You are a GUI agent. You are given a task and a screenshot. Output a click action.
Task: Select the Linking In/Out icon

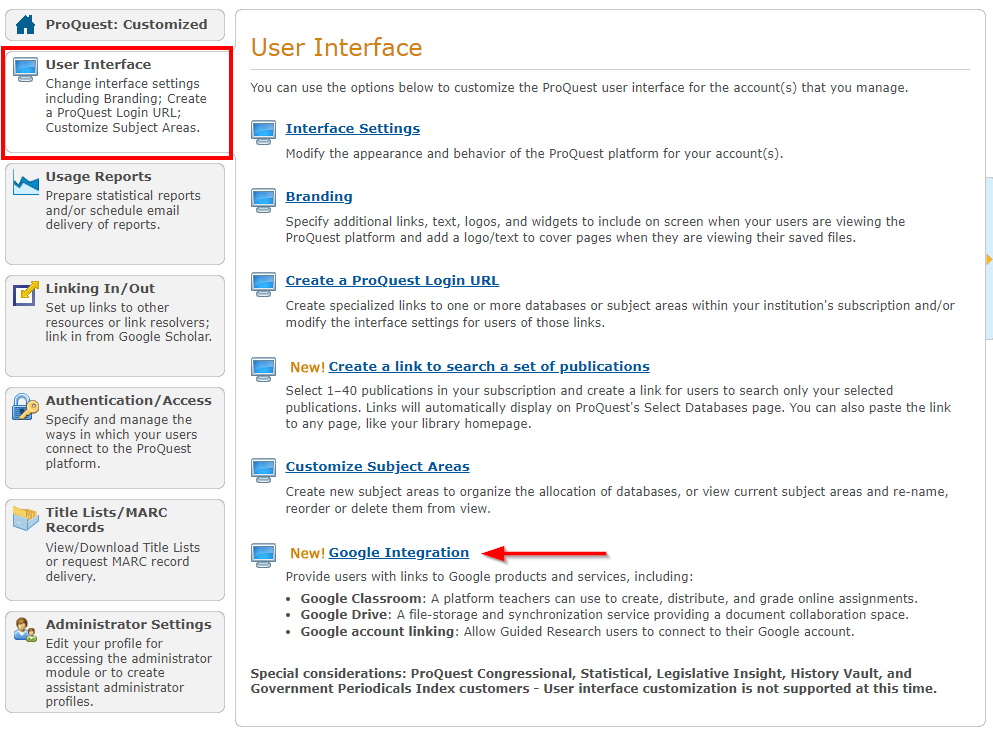coord(25,292)
